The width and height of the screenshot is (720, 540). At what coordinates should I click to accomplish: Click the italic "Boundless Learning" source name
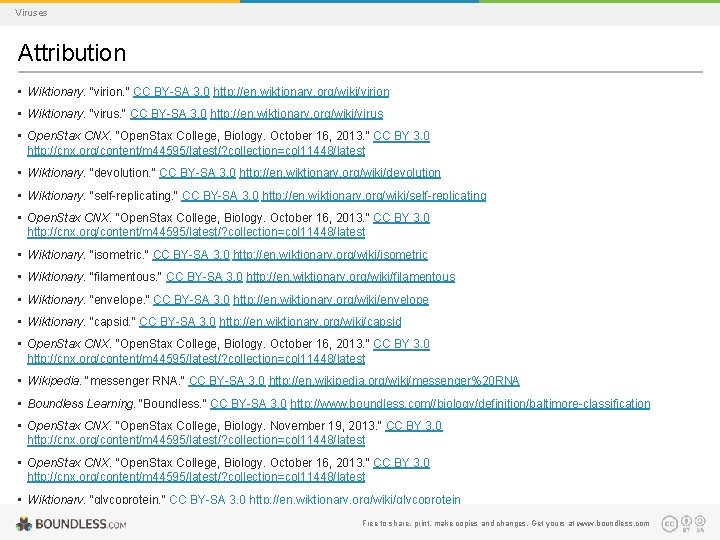(x=81, y=404)
